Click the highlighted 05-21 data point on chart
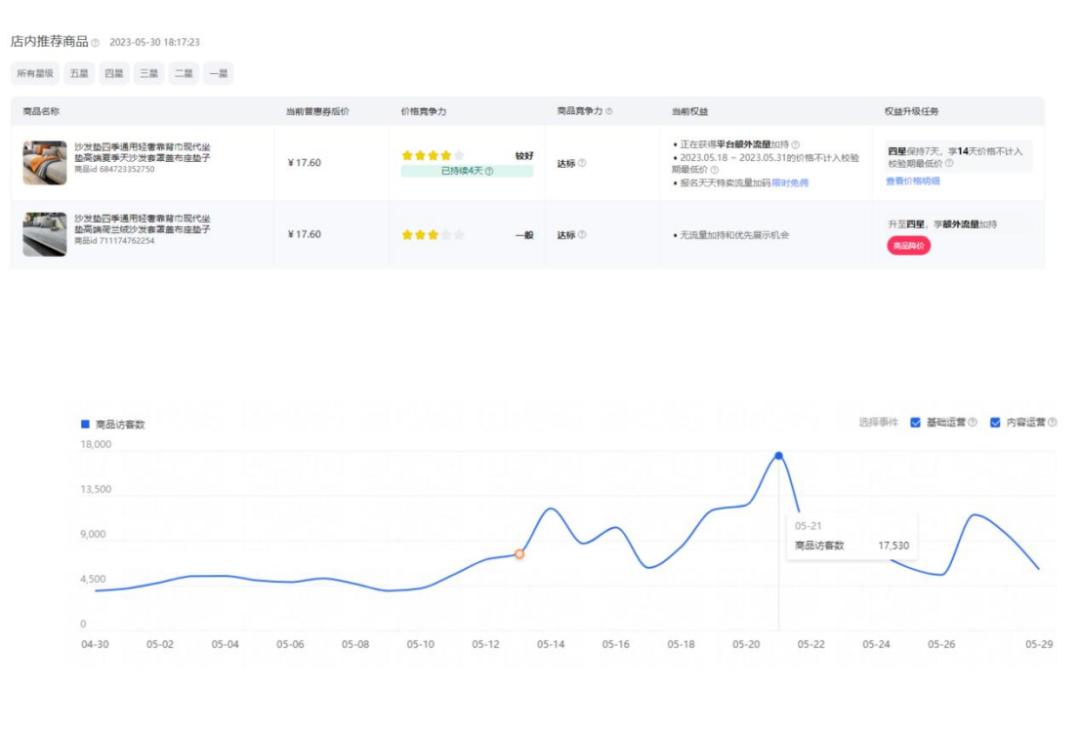The image size is (1080, 730). coord(780,455)
